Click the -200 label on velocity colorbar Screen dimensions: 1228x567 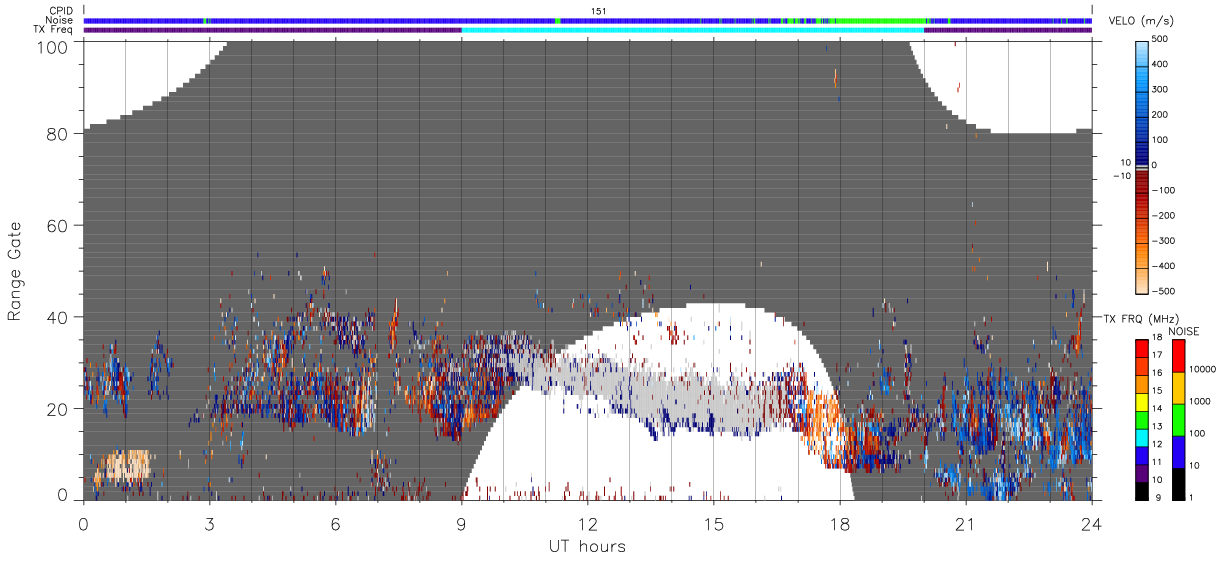click(x=1164, y=216)
